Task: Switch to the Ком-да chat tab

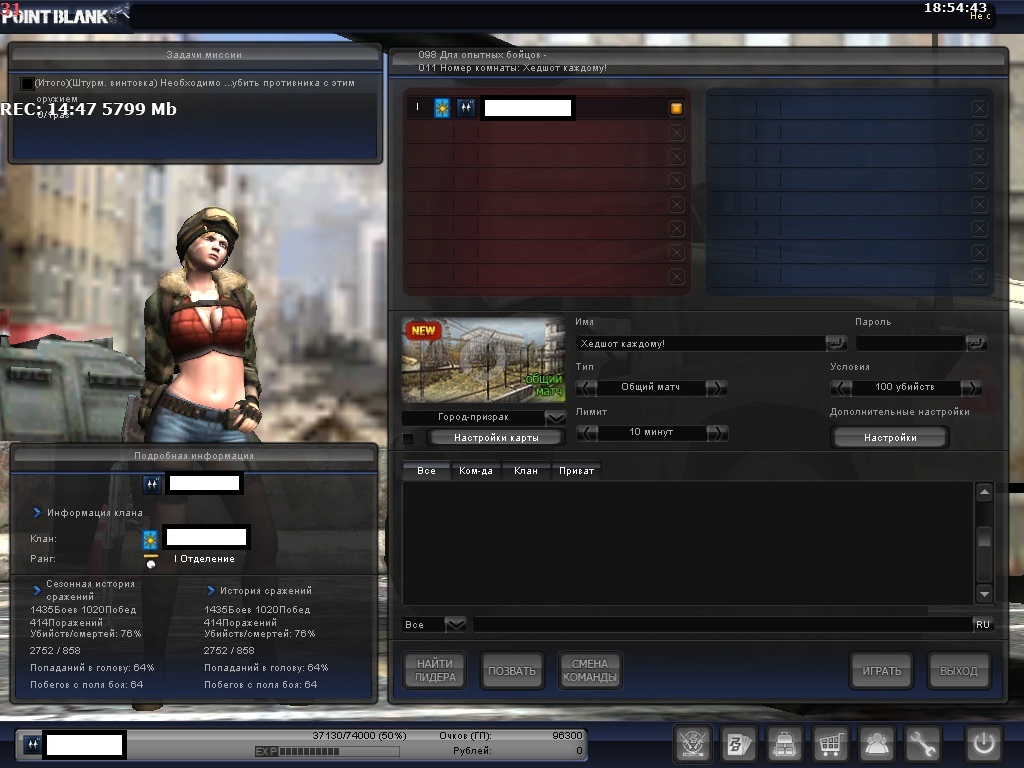Action: click(476, 471)
